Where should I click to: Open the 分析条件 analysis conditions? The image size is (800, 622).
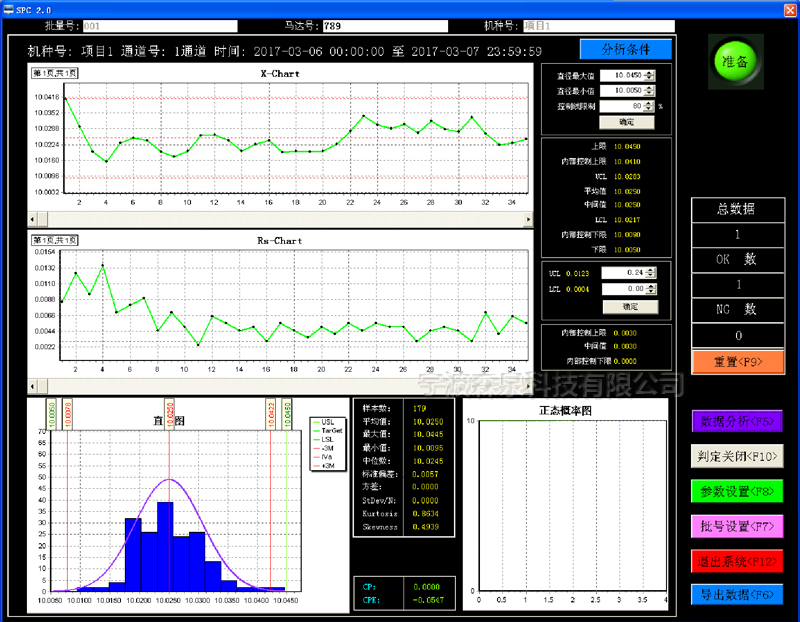tap(626, 49)
